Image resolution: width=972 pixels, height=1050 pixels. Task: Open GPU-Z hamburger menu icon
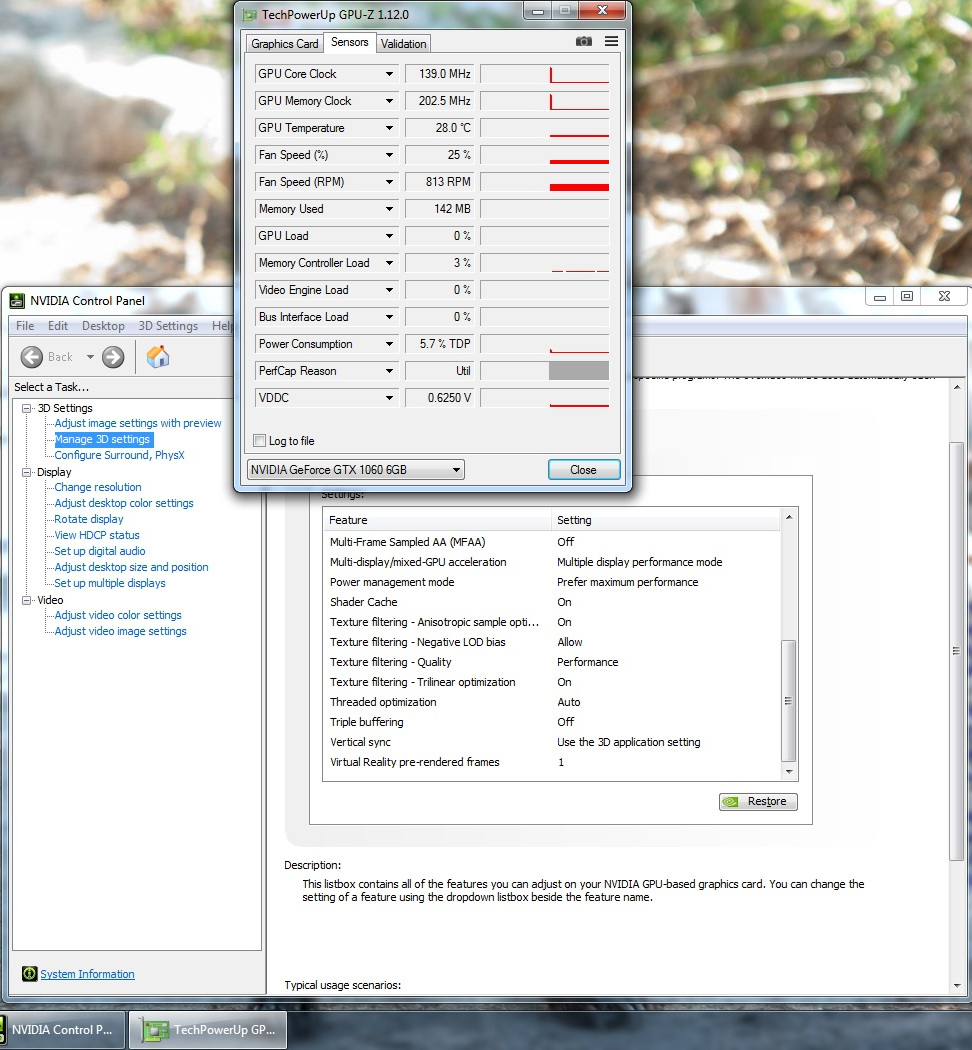[611, 42]
